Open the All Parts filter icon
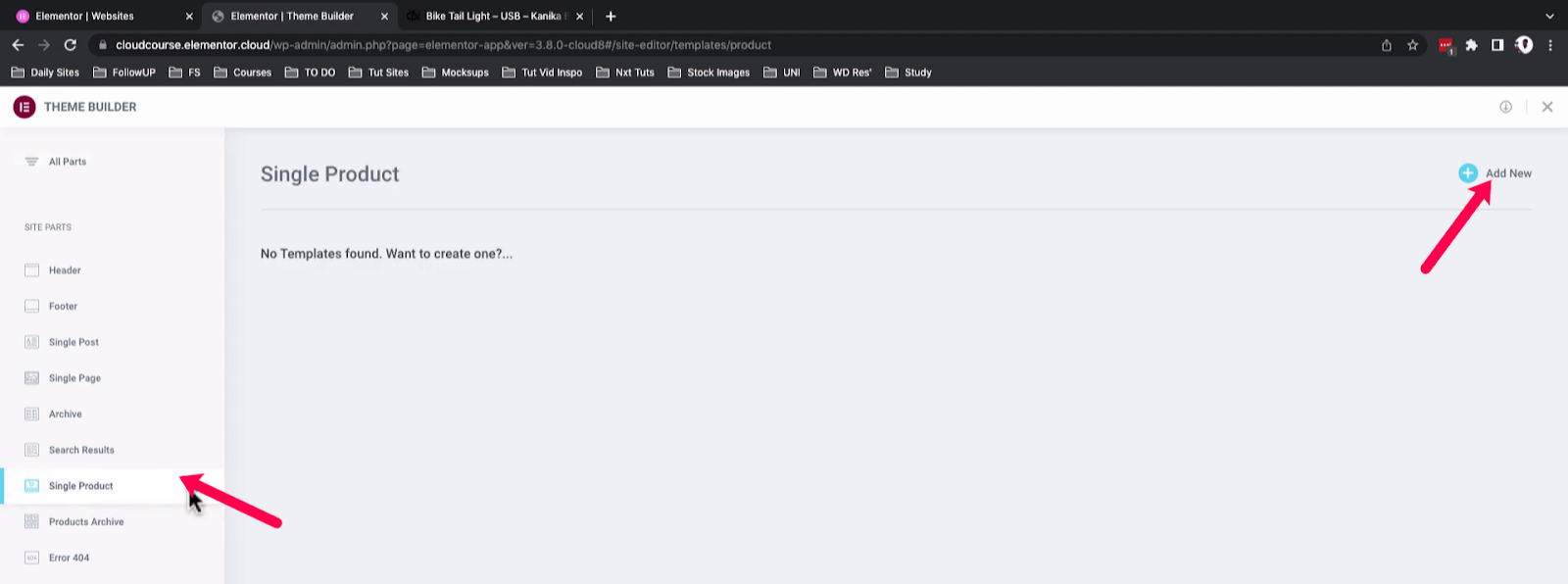Image resolution: width=1568 pixels, height=584 pixels. point(31,162)
